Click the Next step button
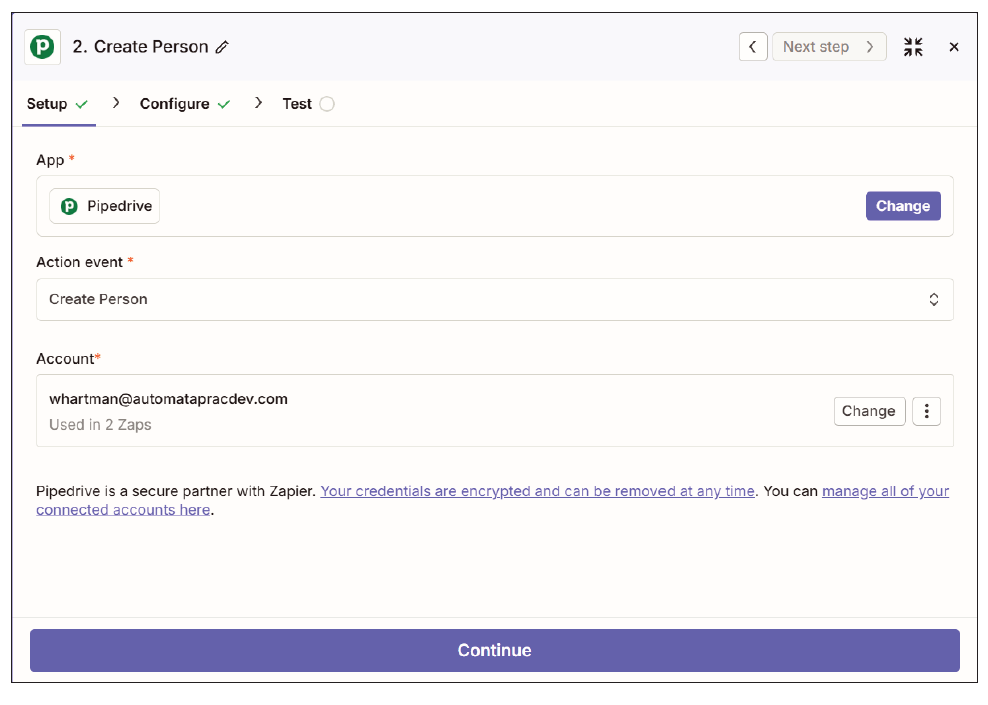 pyautogui.click(x=829, y=47)
